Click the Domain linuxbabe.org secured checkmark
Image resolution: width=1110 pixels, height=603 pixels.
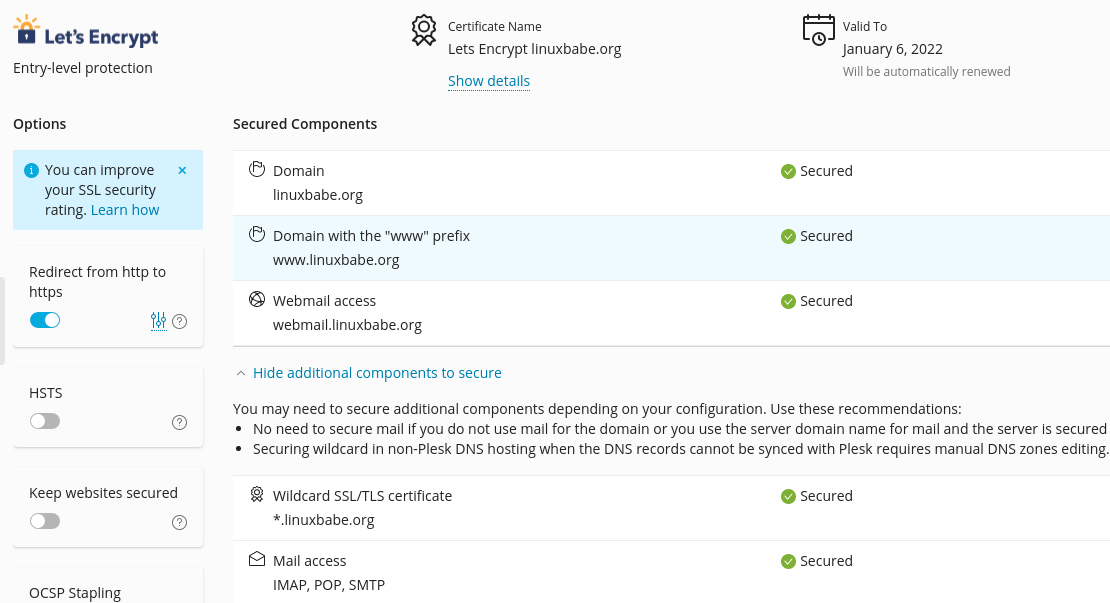788,171
